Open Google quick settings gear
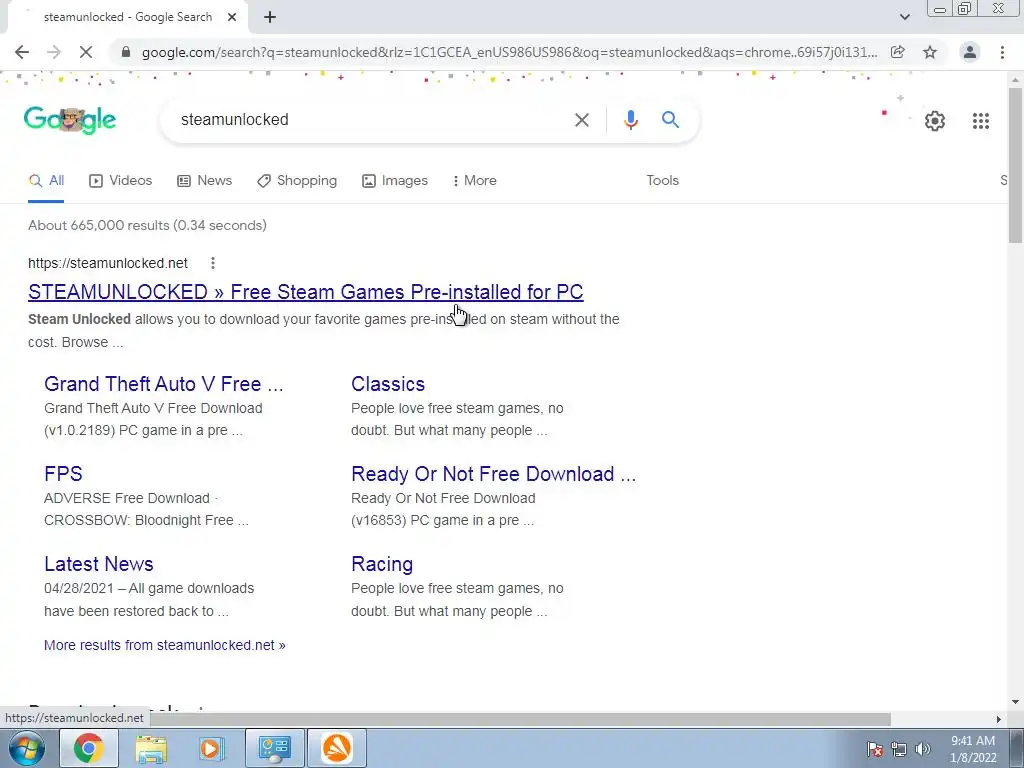This screenshot has width=1024, height=768. coord(935,121)
